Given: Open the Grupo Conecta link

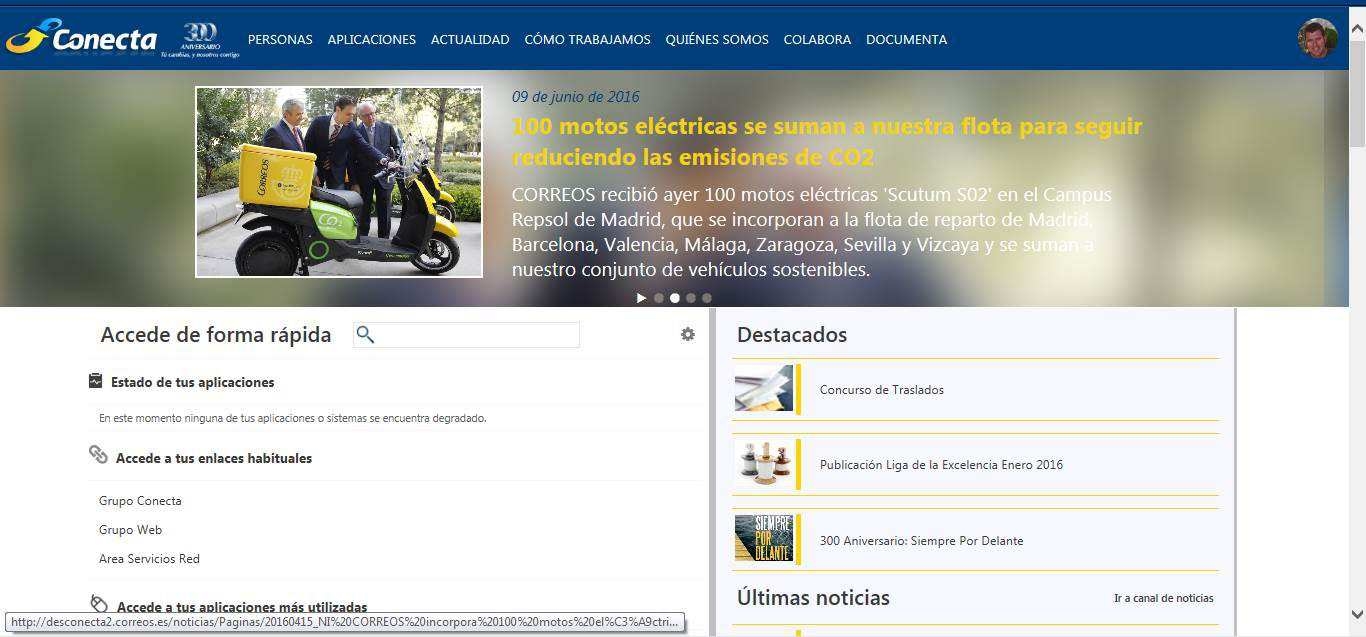Looking at the screenshot, I should pos(140,501).
